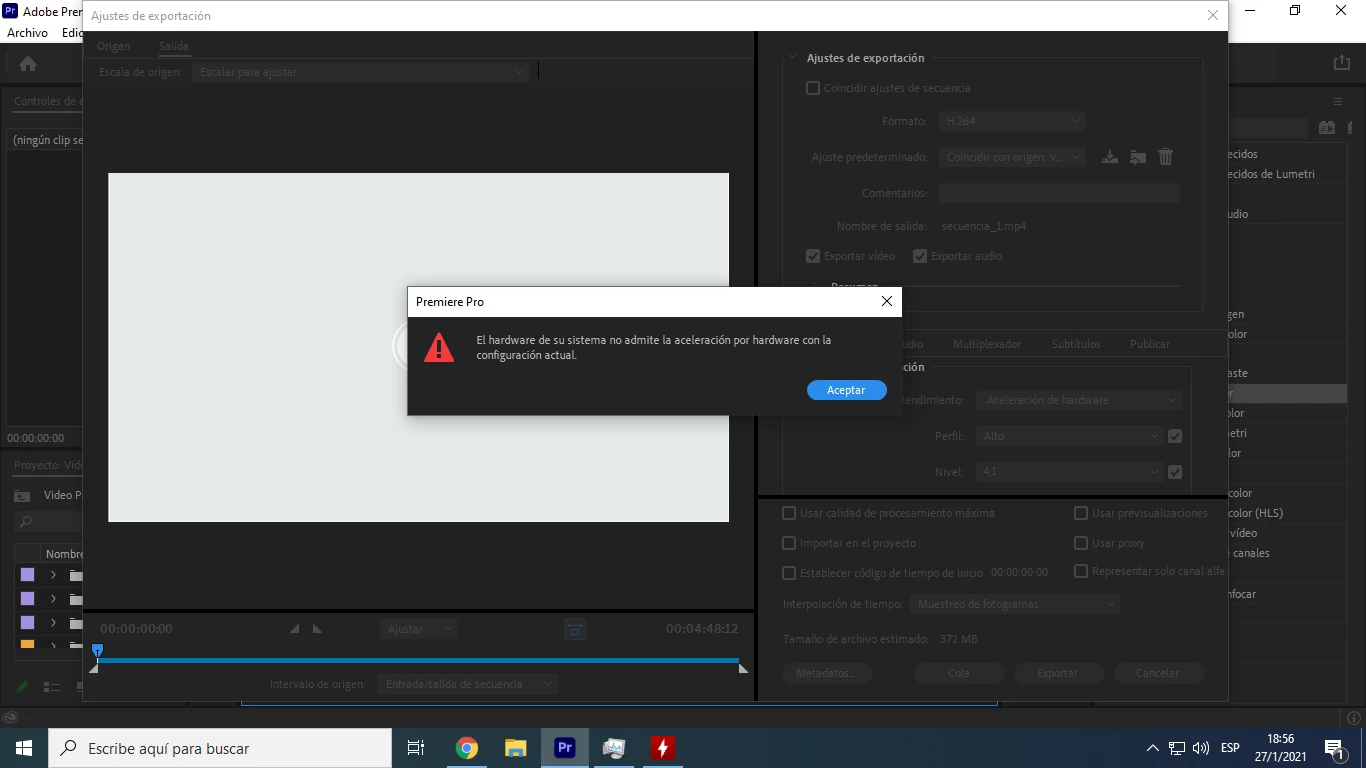Viewport: 1366px width, 768px height.
Task: Click the import presets icon
Action: 1138,157
